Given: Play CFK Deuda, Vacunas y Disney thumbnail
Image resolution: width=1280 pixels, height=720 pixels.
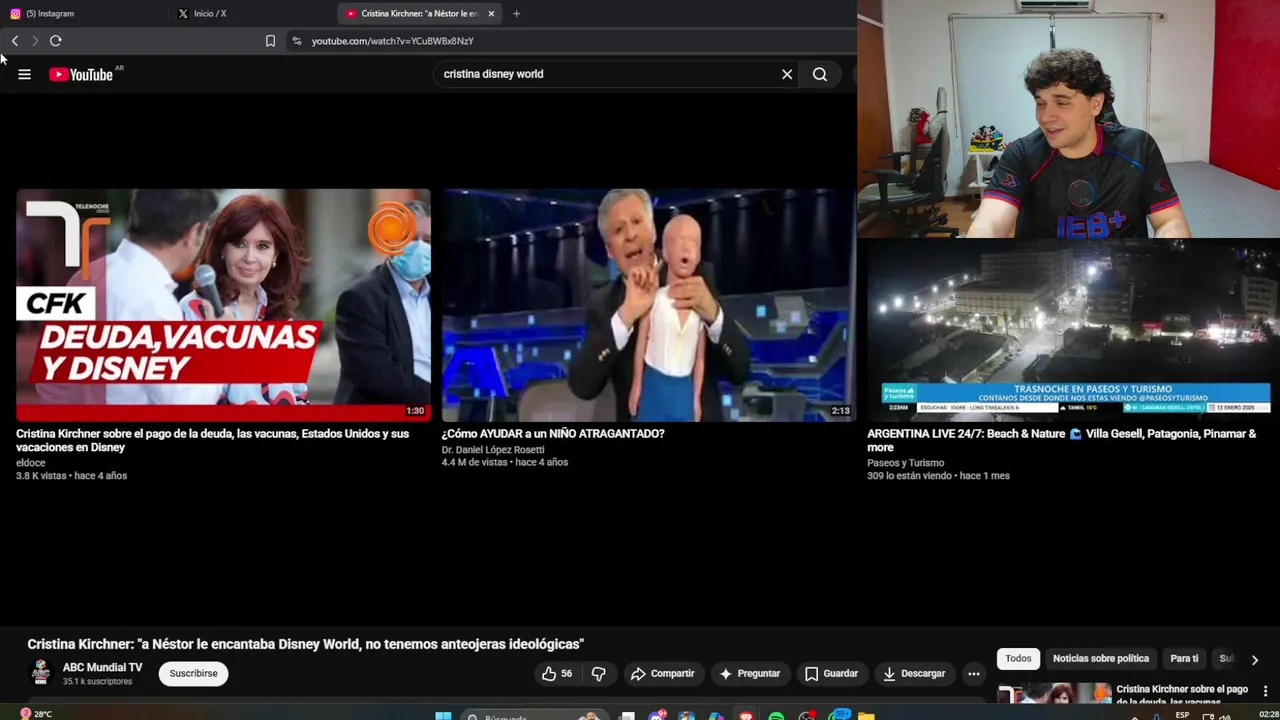Looking at the screenshot, I should pos(223,305).
